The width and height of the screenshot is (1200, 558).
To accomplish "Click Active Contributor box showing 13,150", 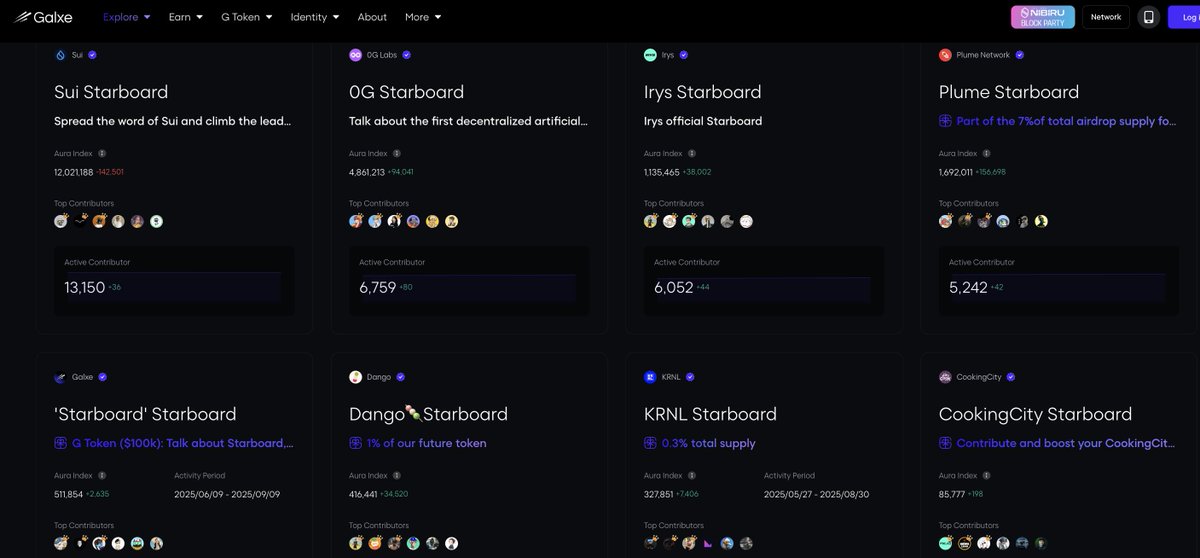I will coord(175,280).
